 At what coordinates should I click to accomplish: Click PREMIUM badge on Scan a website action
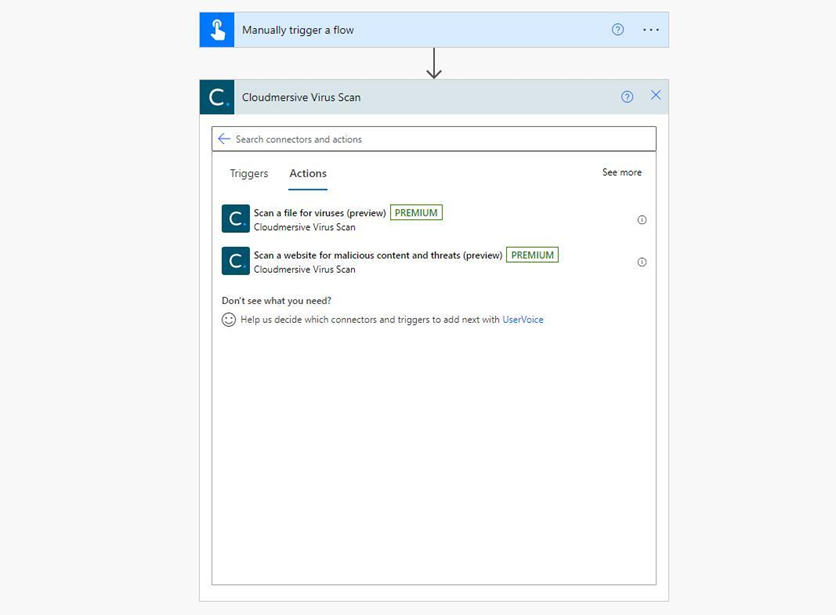(x=532, y=255)
